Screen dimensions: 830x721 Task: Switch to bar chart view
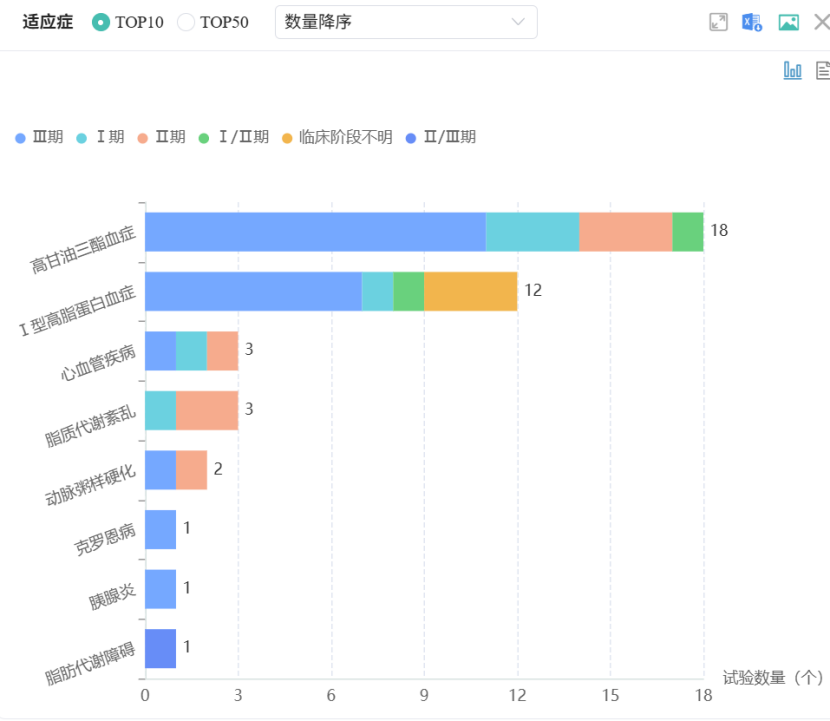coord(792,70)
